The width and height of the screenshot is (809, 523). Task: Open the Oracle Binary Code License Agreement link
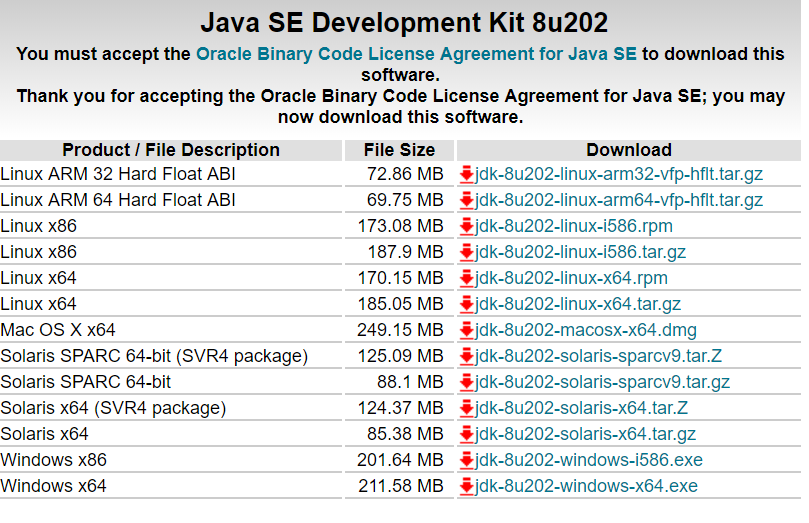(416, 54)
